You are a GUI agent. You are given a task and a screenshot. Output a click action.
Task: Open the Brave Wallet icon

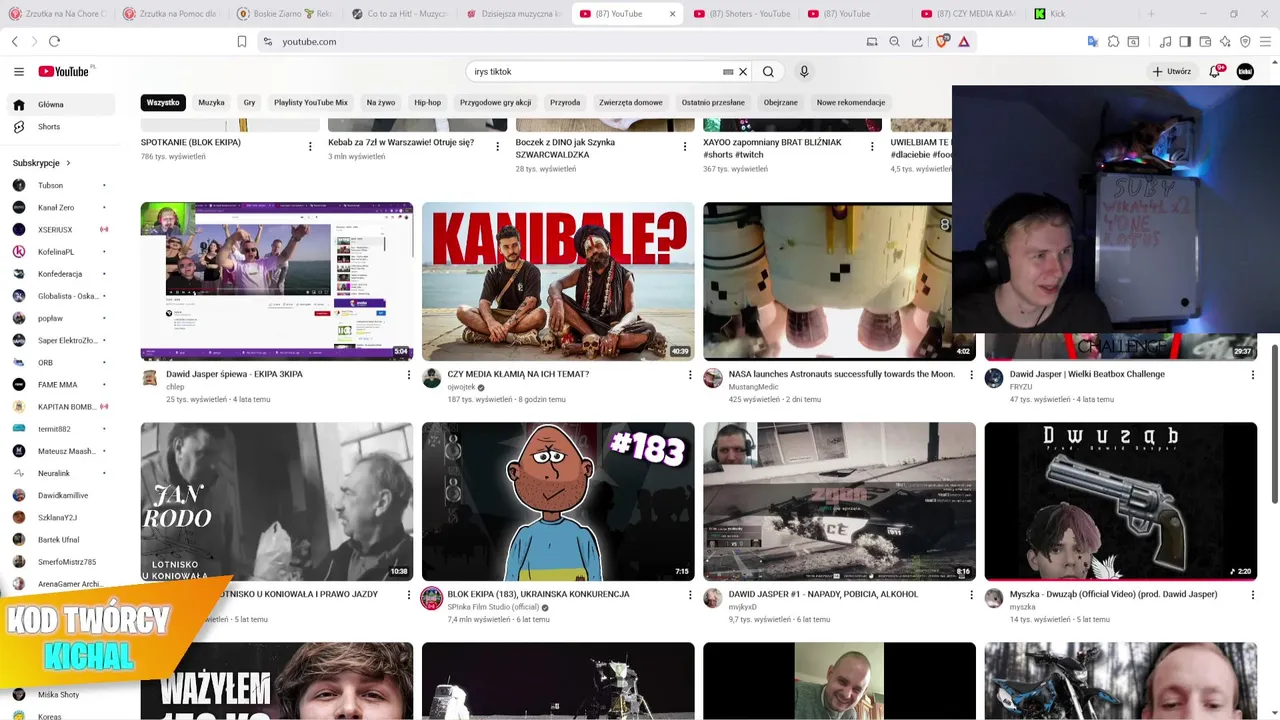[x=1205, y=41]
